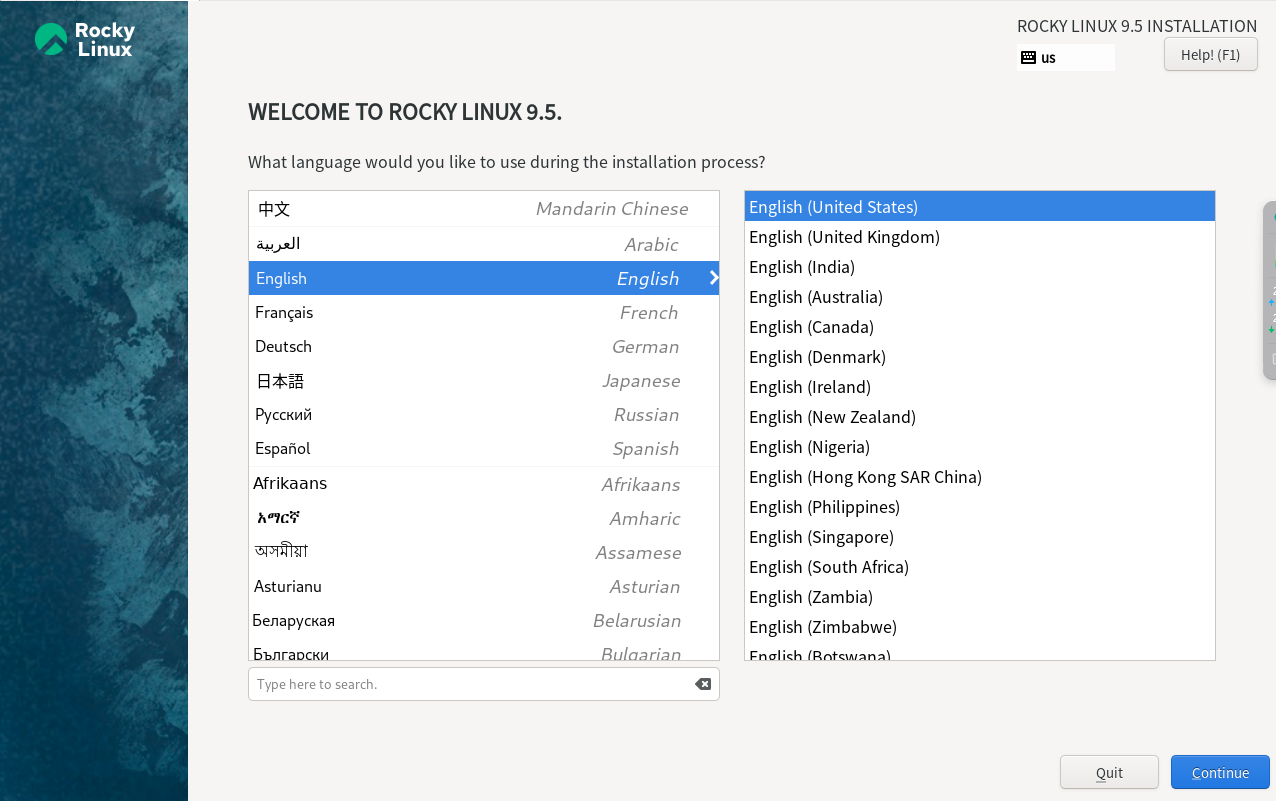Click the us keyboard layout indicator
1276x801 pixels.
tap(1066, 58)
